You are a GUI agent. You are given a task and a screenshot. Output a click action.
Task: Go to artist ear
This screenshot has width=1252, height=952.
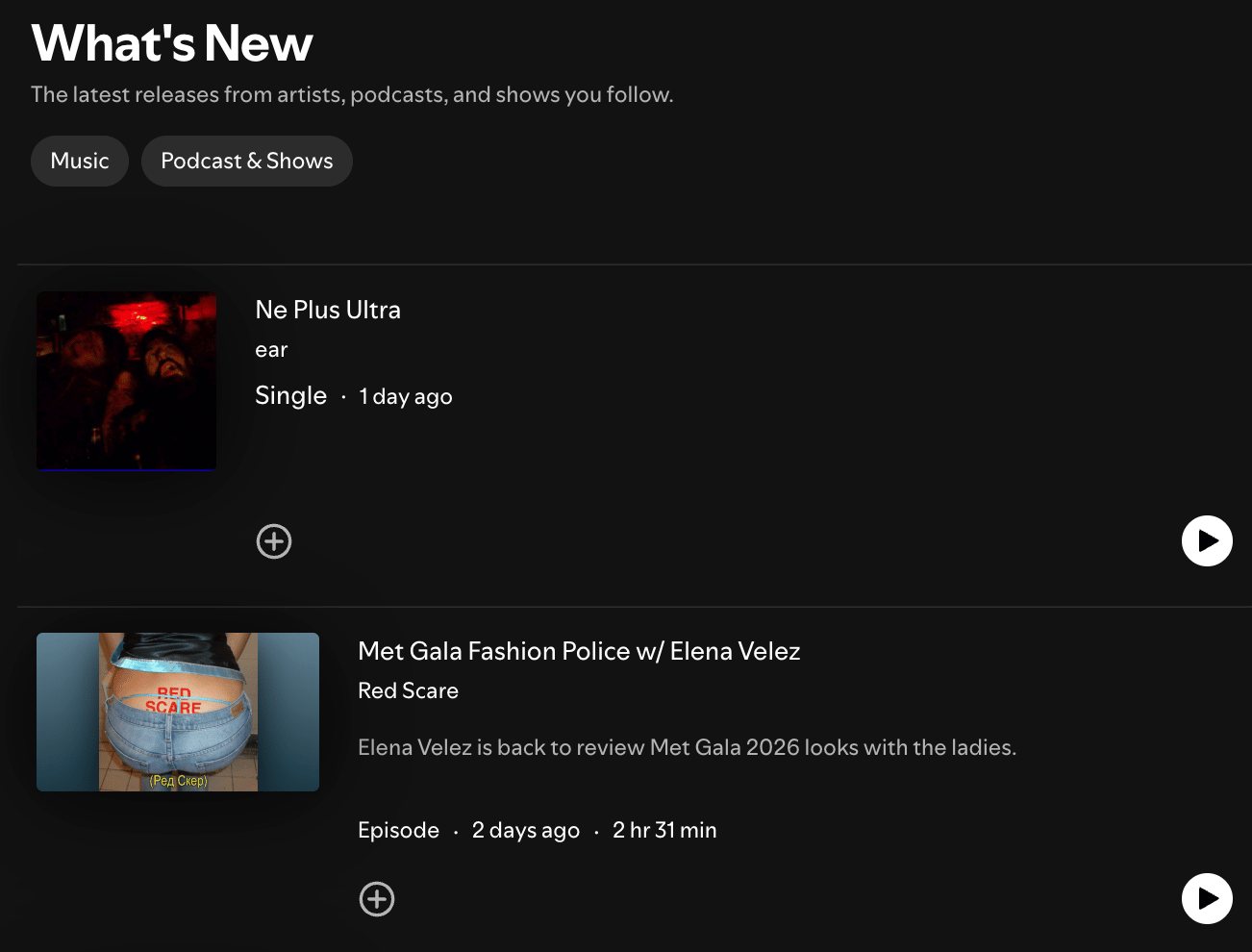(x=271, y=350)
